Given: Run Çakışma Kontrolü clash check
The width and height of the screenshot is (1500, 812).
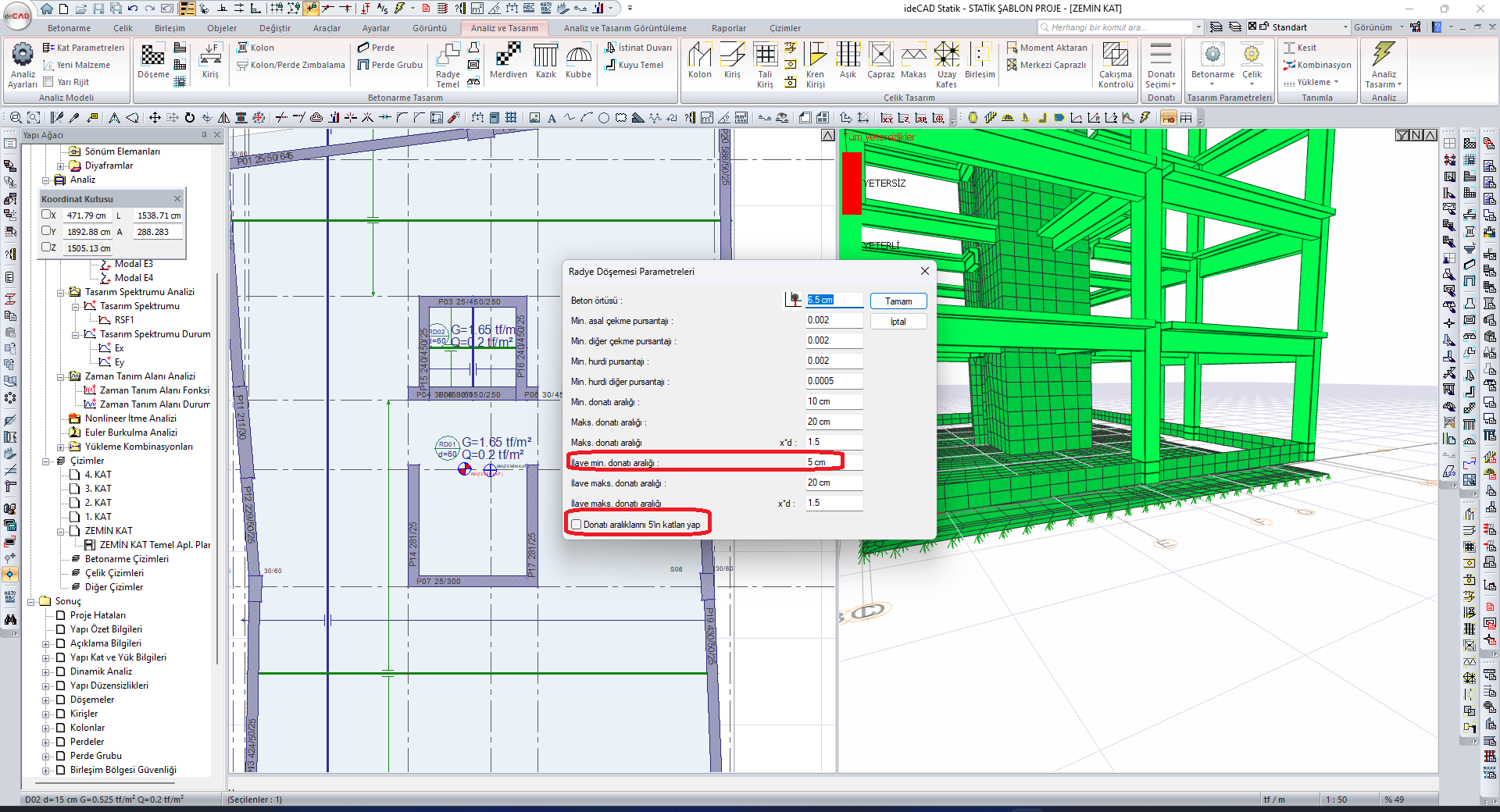Looking at the screenshot, I should 1115,56.
